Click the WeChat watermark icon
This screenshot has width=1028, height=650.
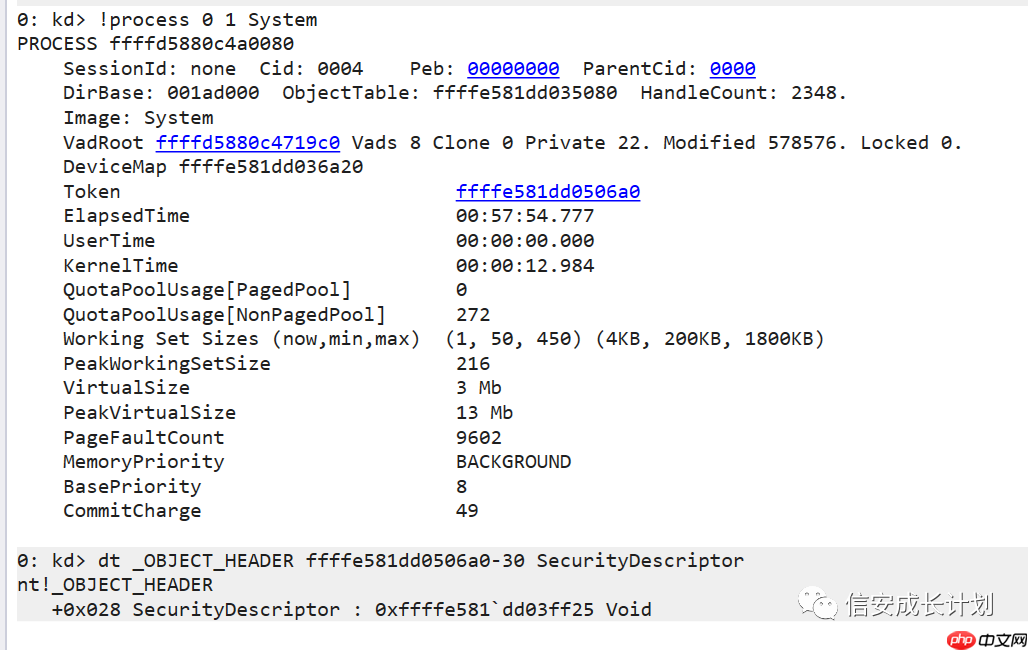[x=823, y=604]
